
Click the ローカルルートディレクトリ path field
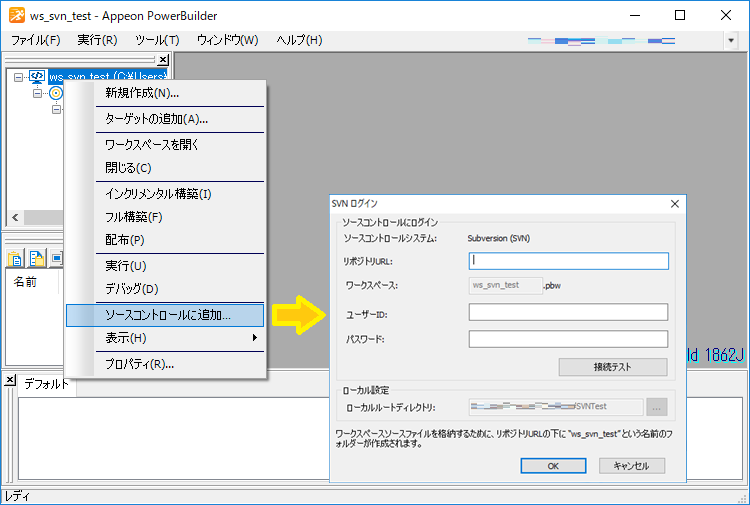556,407
